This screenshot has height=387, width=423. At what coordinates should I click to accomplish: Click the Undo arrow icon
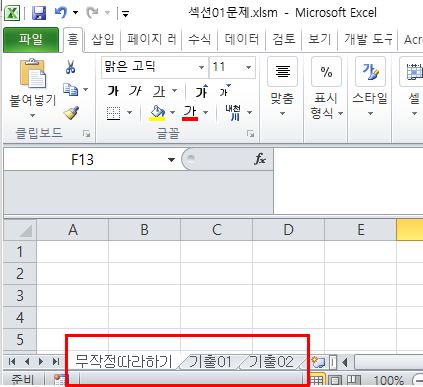pos(61,13)
